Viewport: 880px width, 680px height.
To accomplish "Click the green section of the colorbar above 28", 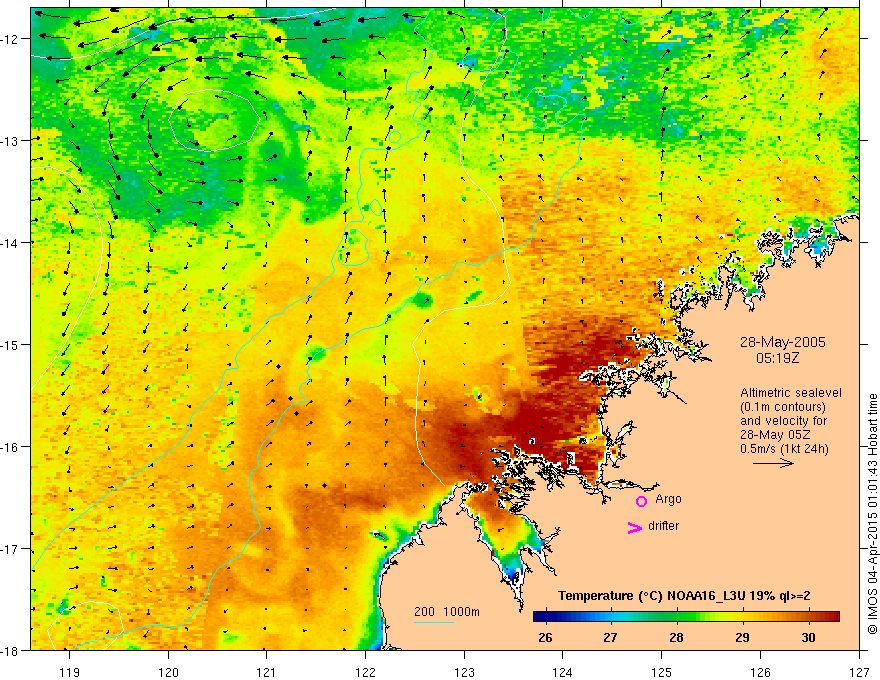I will tap(677, 617).
